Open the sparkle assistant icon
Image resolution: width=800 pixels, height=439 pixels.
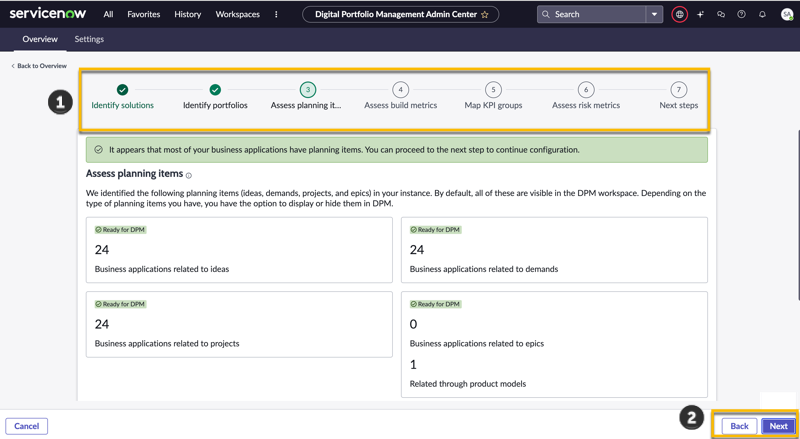pyautogui.click(x=700, y=14)
